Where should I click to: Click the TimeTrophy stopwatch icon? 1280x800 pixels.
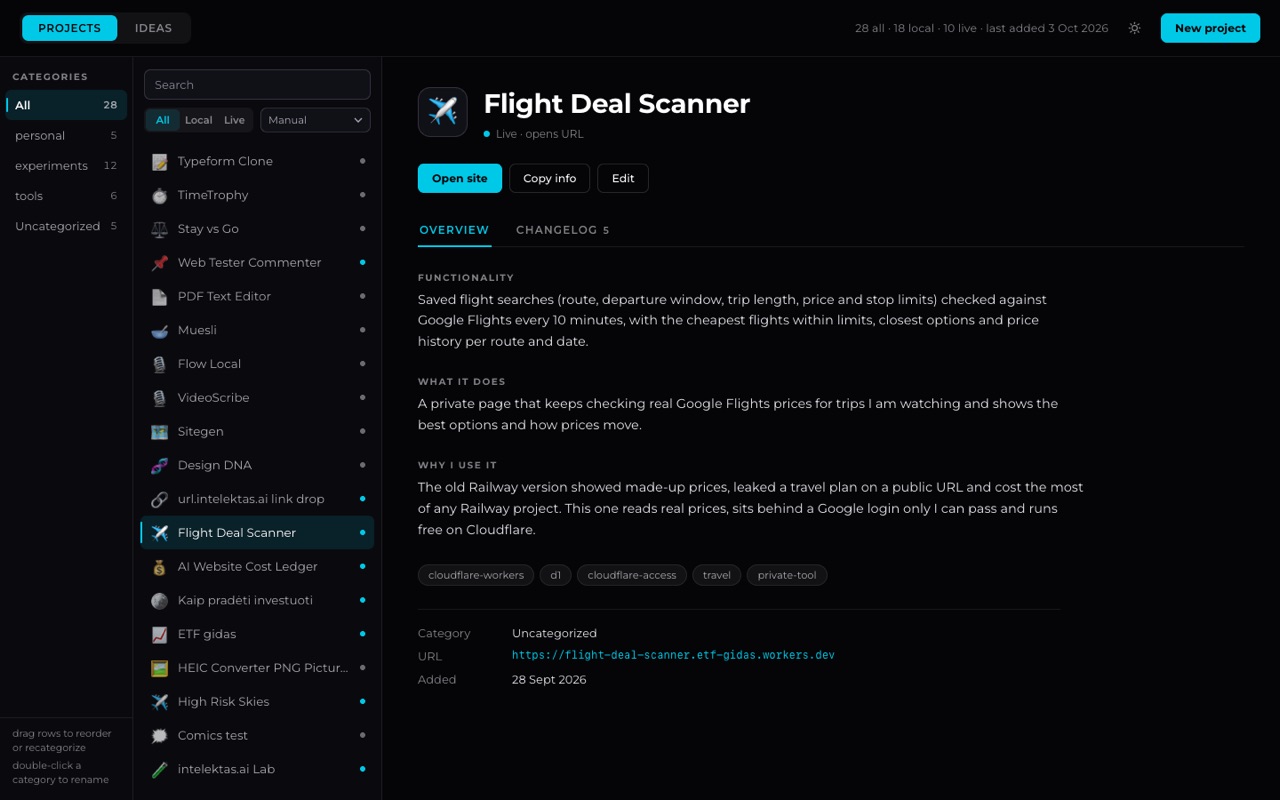click(159, 195)
